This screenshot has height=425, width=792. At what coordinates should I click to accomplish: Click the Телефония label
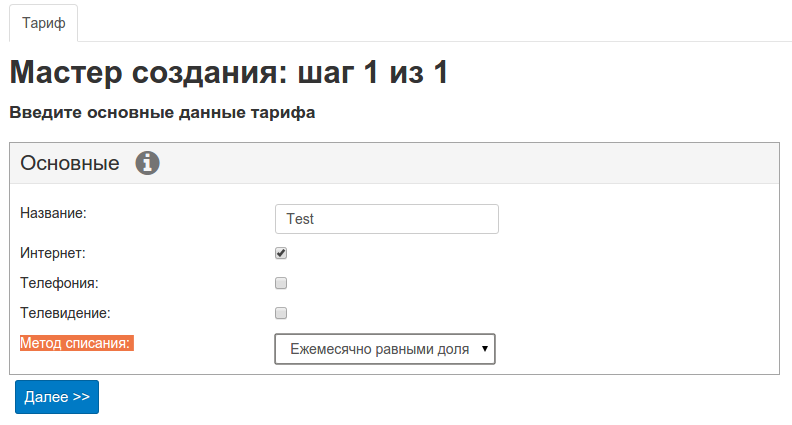[60, 283]
